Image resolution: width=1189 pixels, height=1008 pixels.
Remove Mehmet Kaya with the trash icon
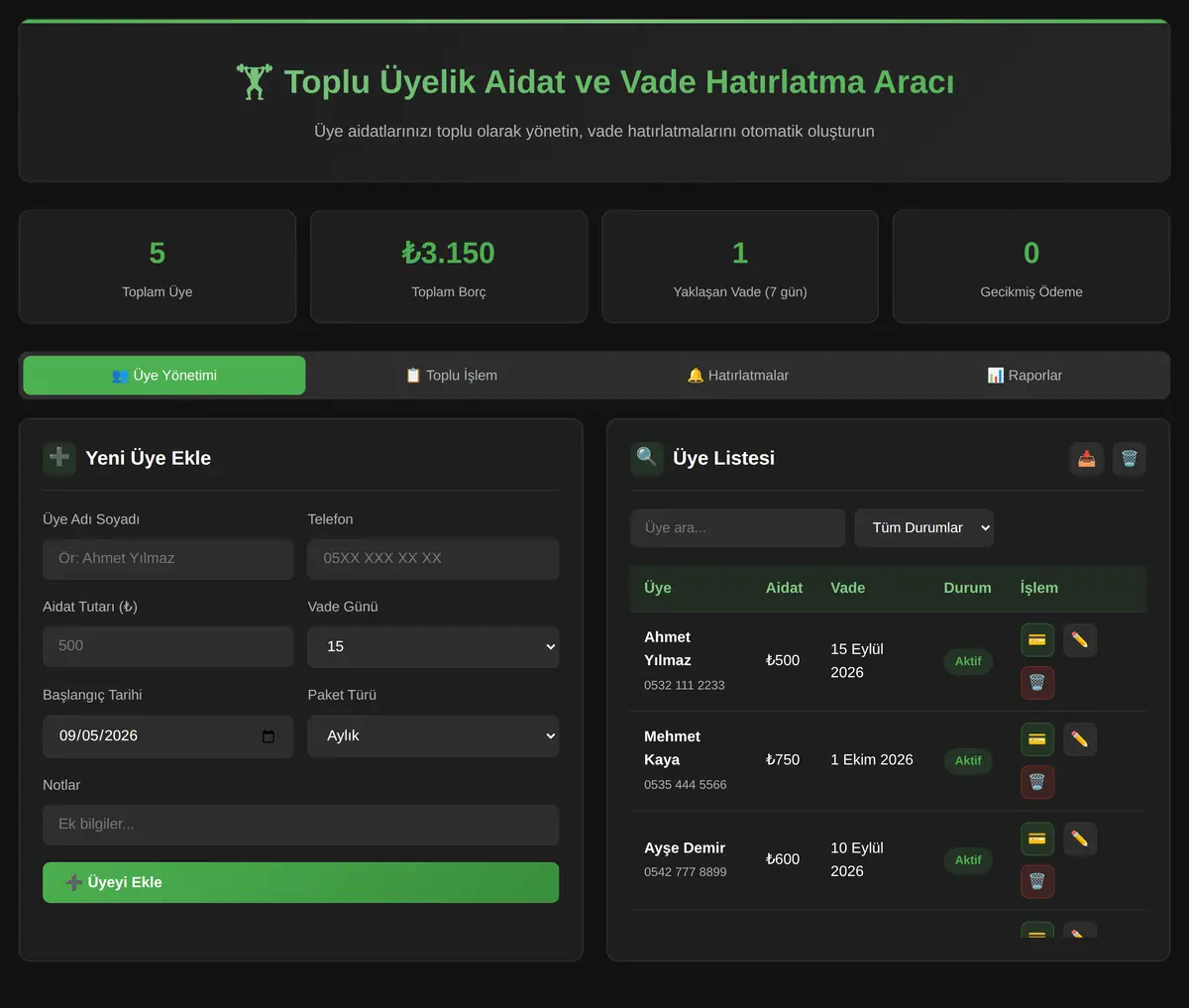click(x=1037, y=782)
